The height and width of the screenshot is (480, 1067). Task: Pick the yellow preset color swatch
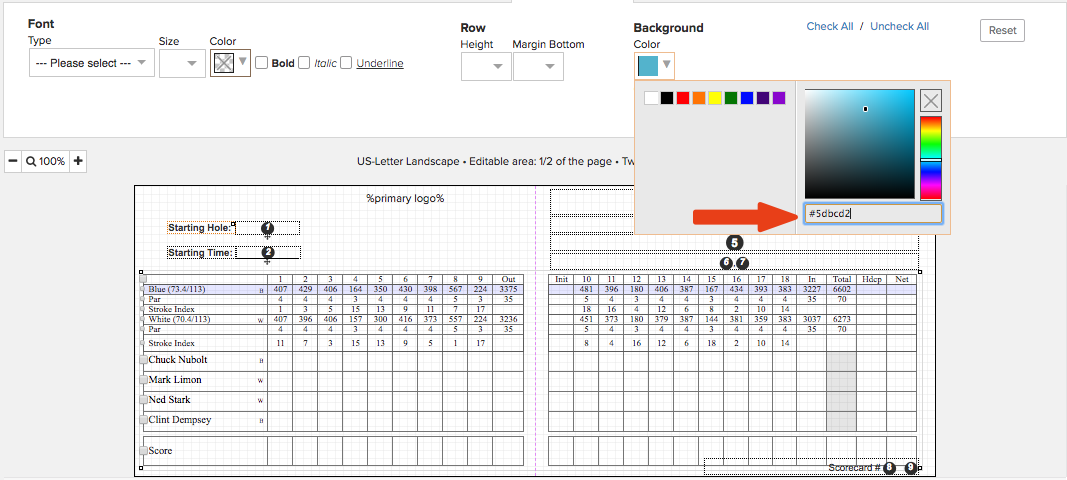click(715, 98)
